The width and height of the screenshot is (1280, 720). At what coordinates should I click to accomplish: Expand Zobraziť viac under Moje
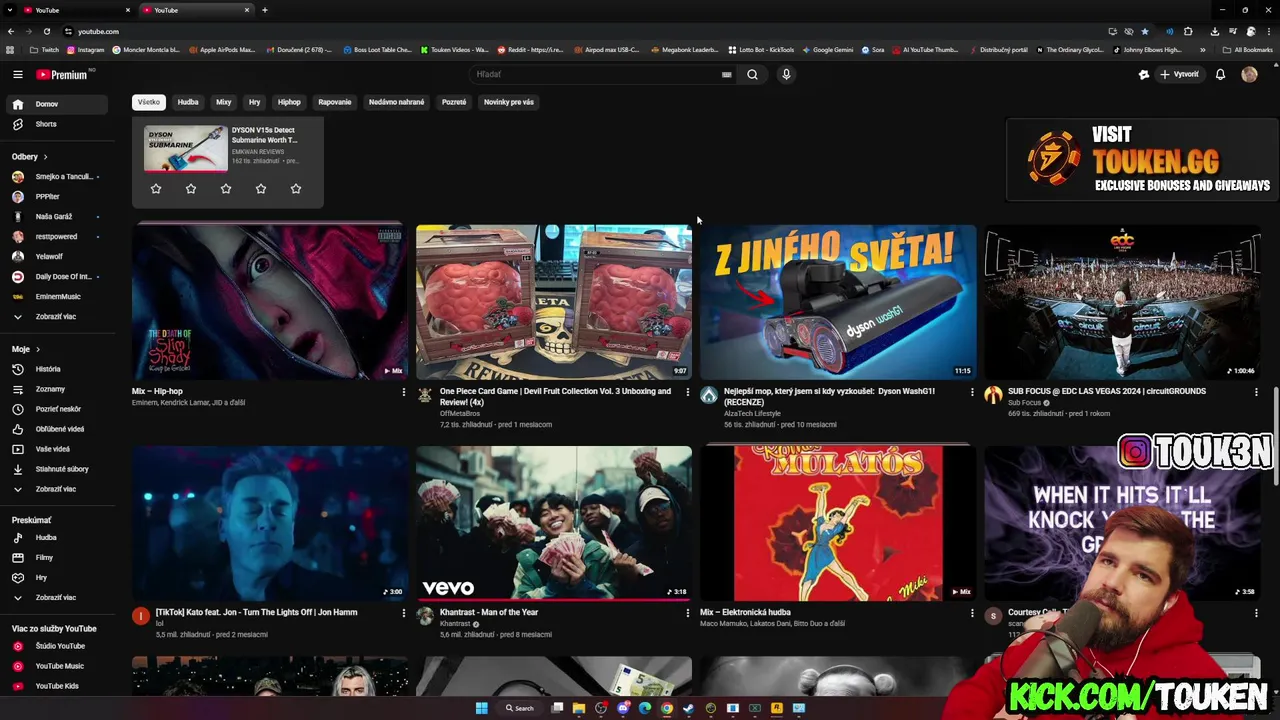pyautogui.click(x=57, y=489)
